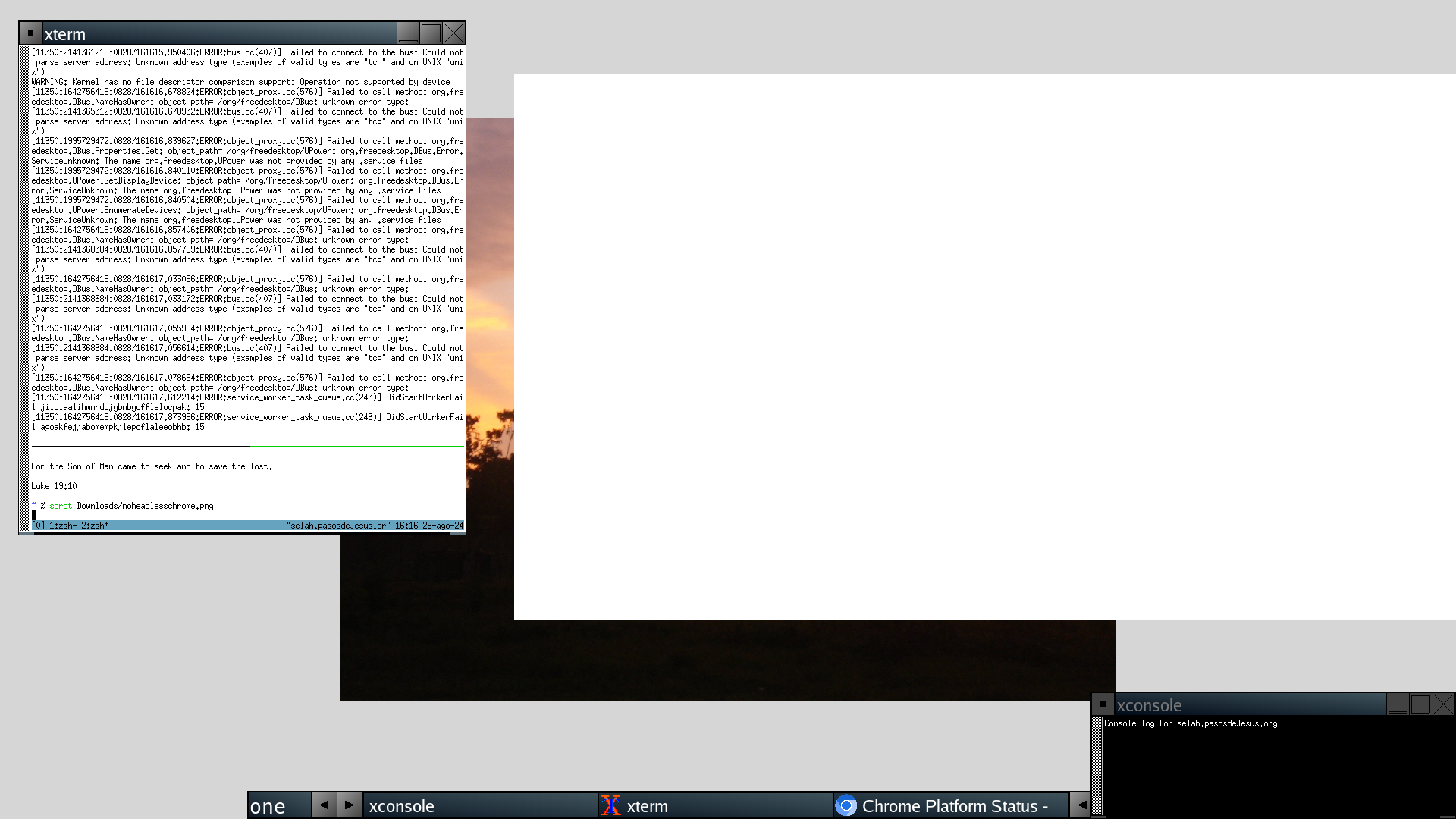Focus the blank white Chrome window
The height and width of the screenshot is (819, 1456).
coord(984,346)
